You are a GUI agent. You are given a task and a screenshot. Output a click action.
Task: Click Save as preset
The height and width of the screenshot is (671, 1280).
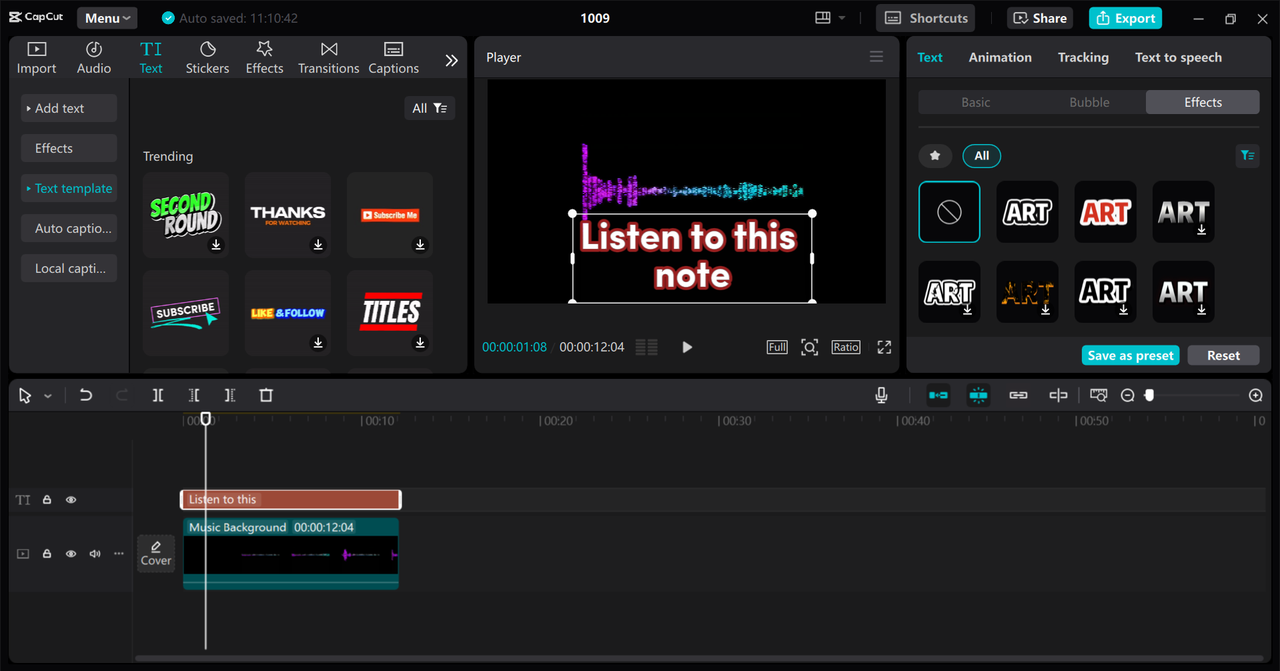pyautogui.click(x=1131, y=355)
